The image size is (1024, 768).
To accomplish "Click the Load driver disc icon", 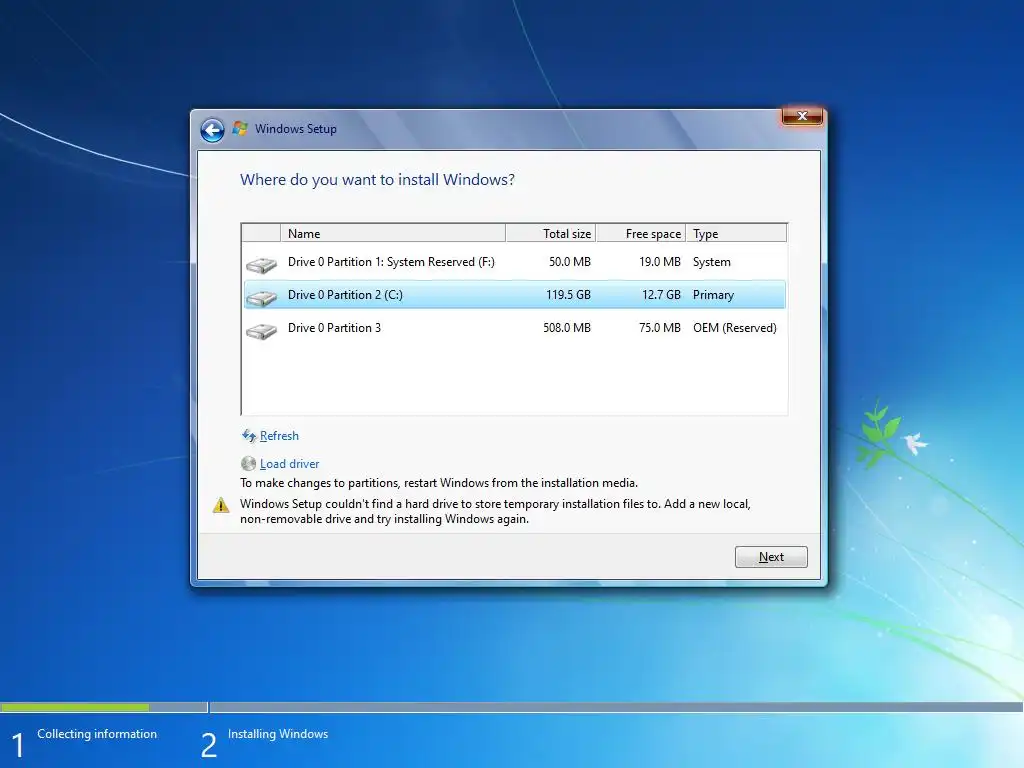I will tap(248, 464).
